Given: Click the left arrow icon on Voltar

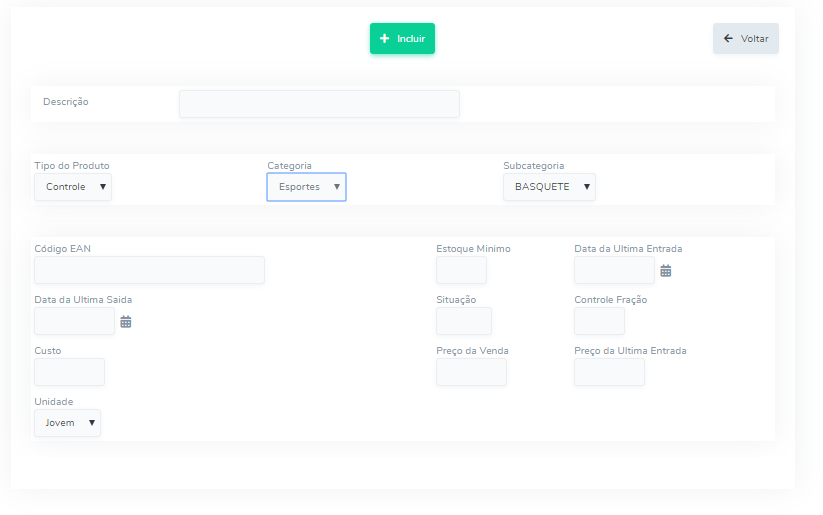Looking at the screenshot, I should click(728, 39).
